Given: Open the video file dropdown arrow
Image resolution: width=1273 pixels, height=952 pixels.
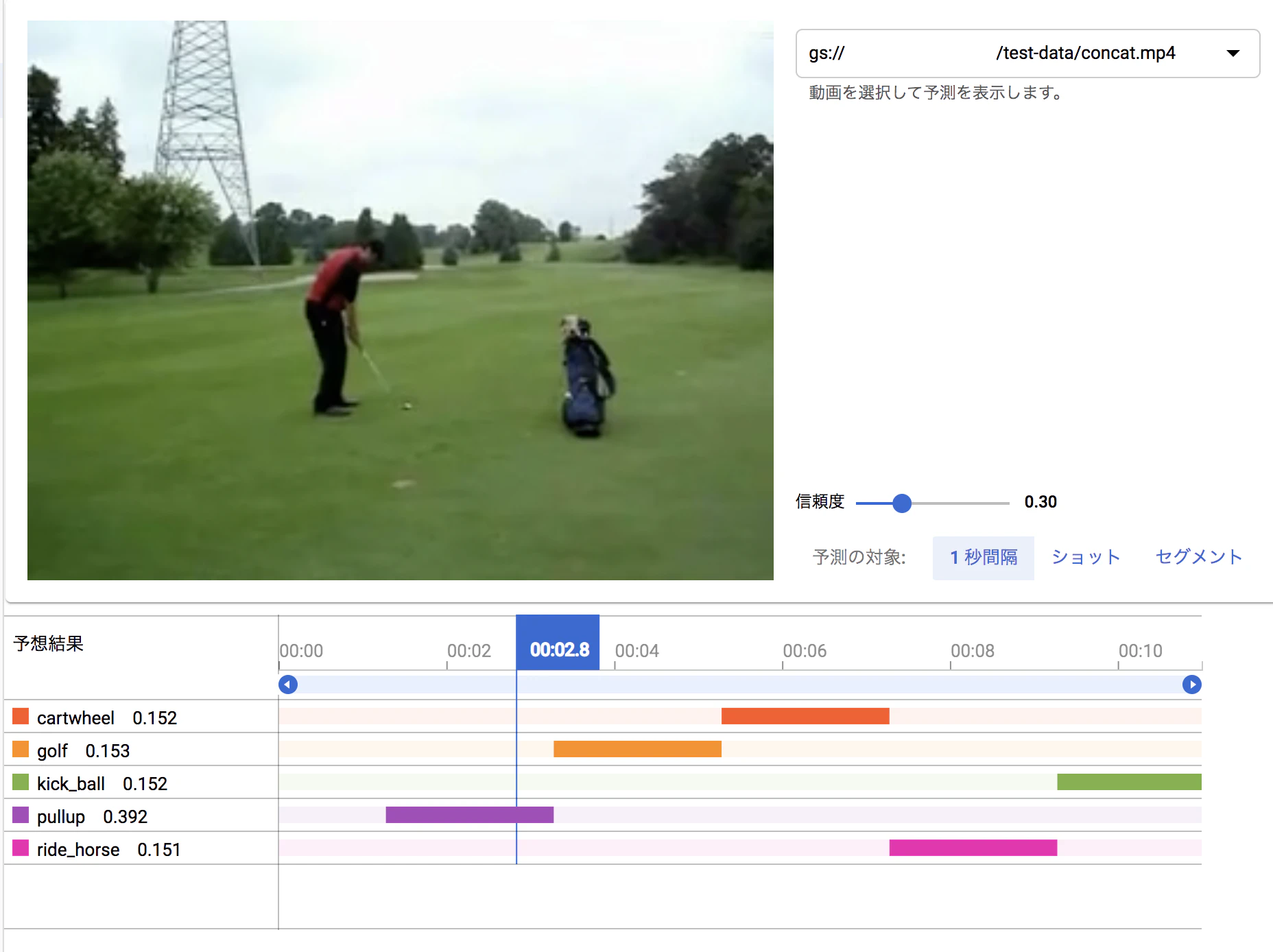Looking at the screenshot, I should tap(1233, 53).
